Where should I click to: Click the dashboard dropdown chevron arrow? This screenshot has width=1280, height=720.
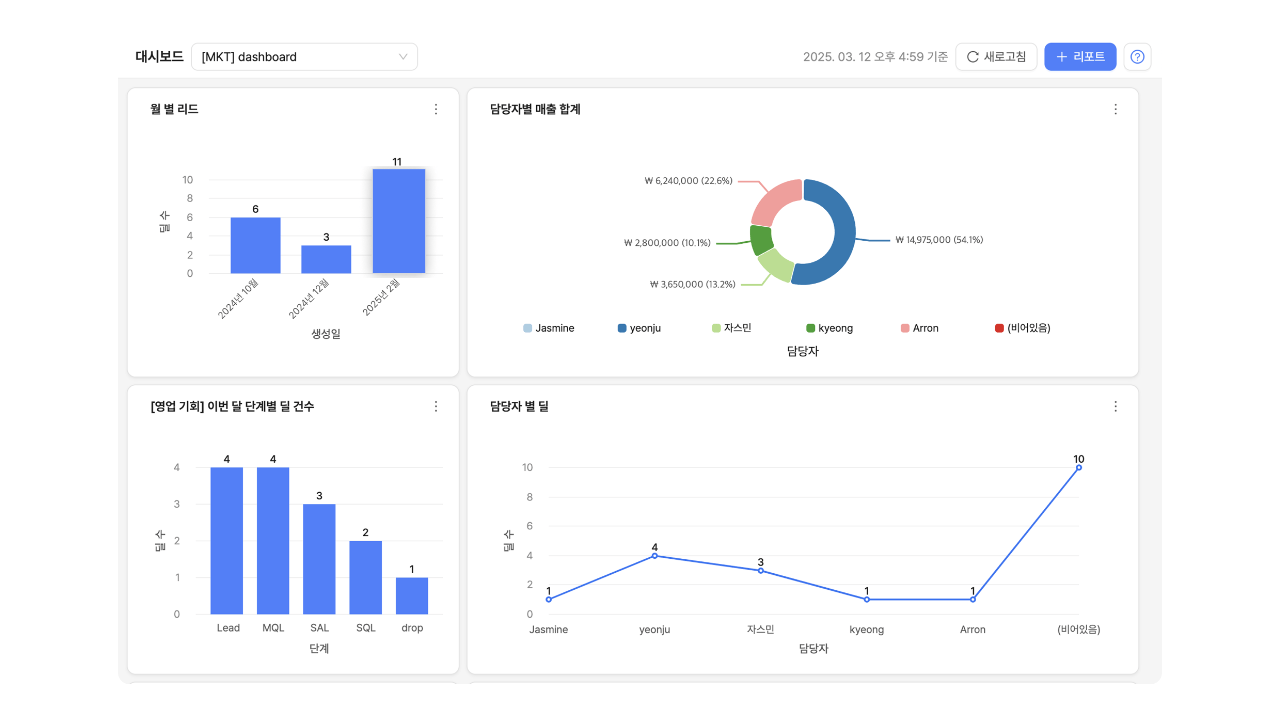pos(403,57)
